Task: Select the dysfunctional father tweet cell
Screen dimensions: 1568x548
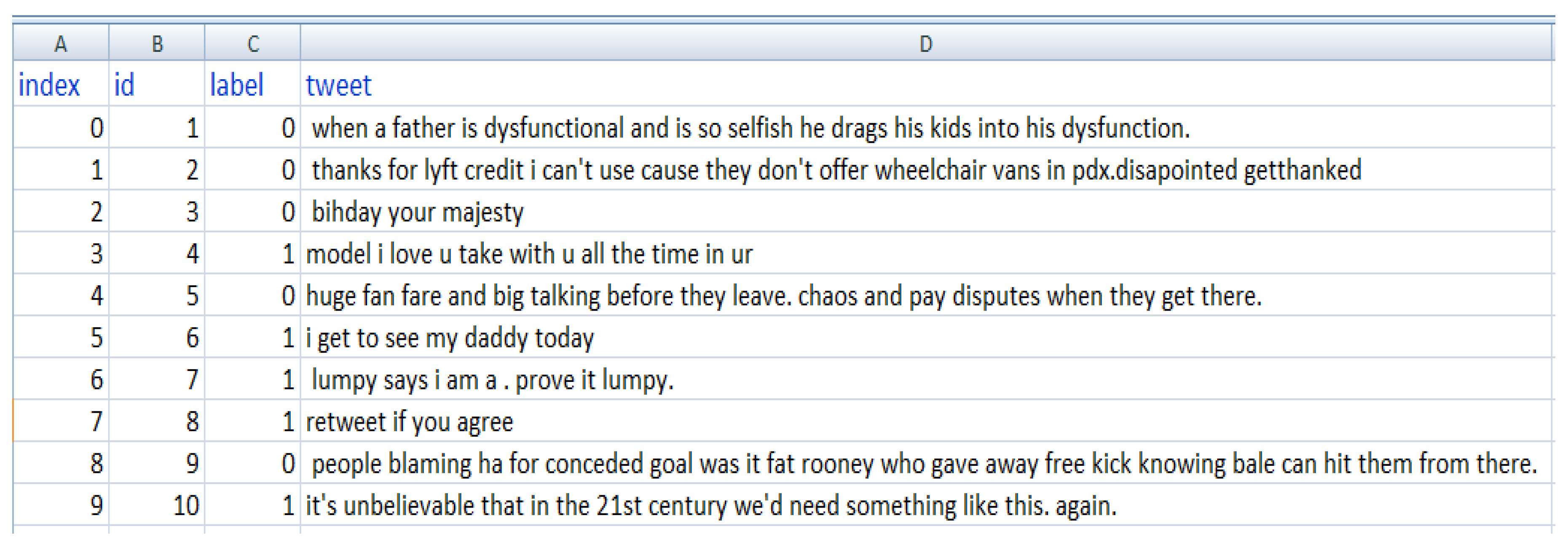Action: click(x=750, y=128)
